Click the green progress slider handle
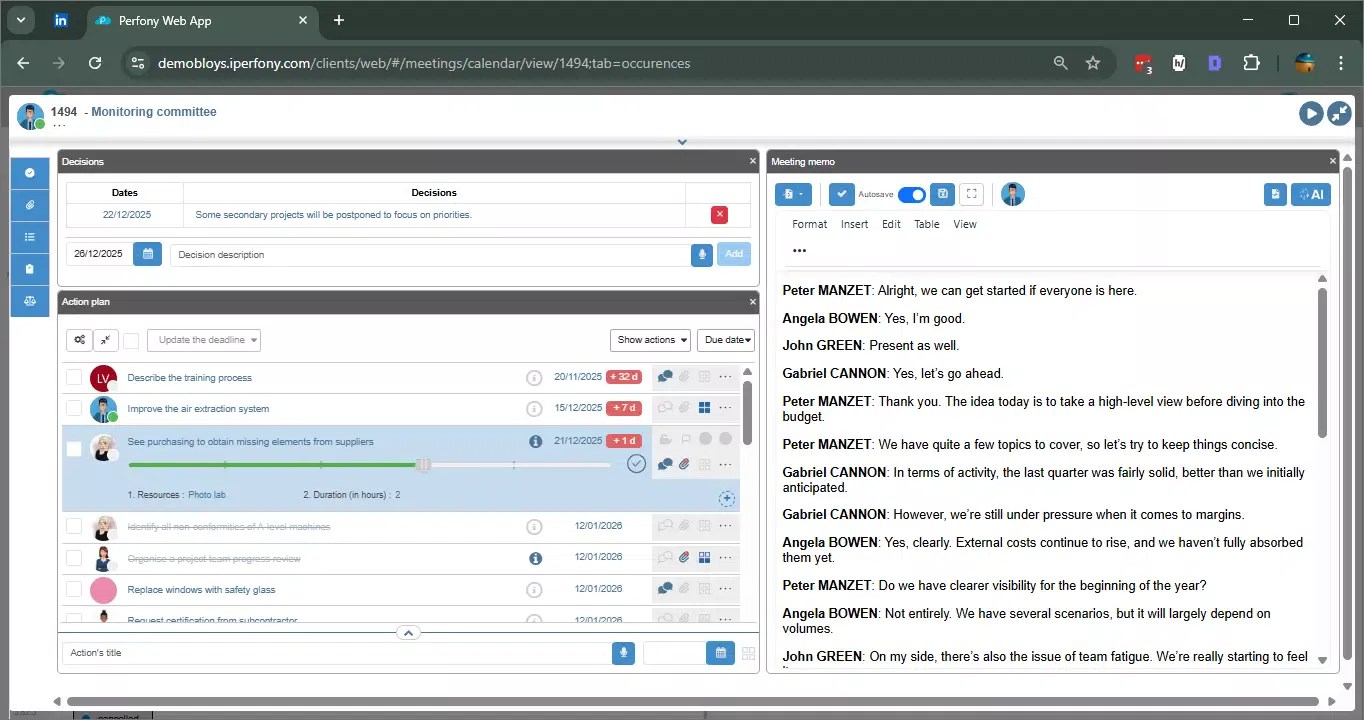 click(x=423, y=464)
